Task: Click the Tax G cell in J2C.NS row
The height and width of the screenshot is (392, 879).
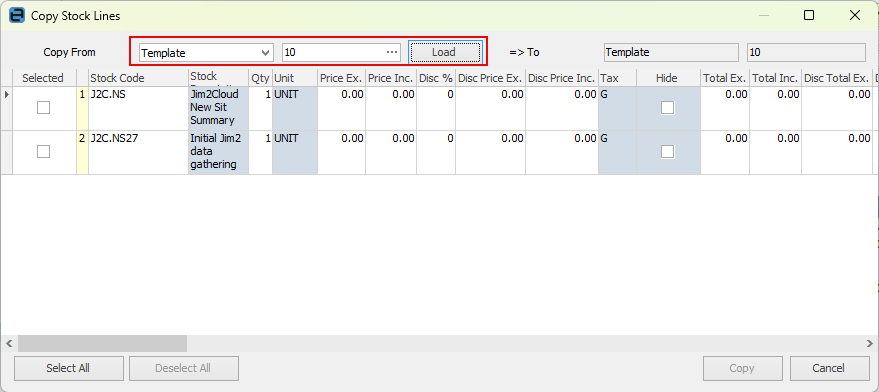Action: tap(617, 108)
